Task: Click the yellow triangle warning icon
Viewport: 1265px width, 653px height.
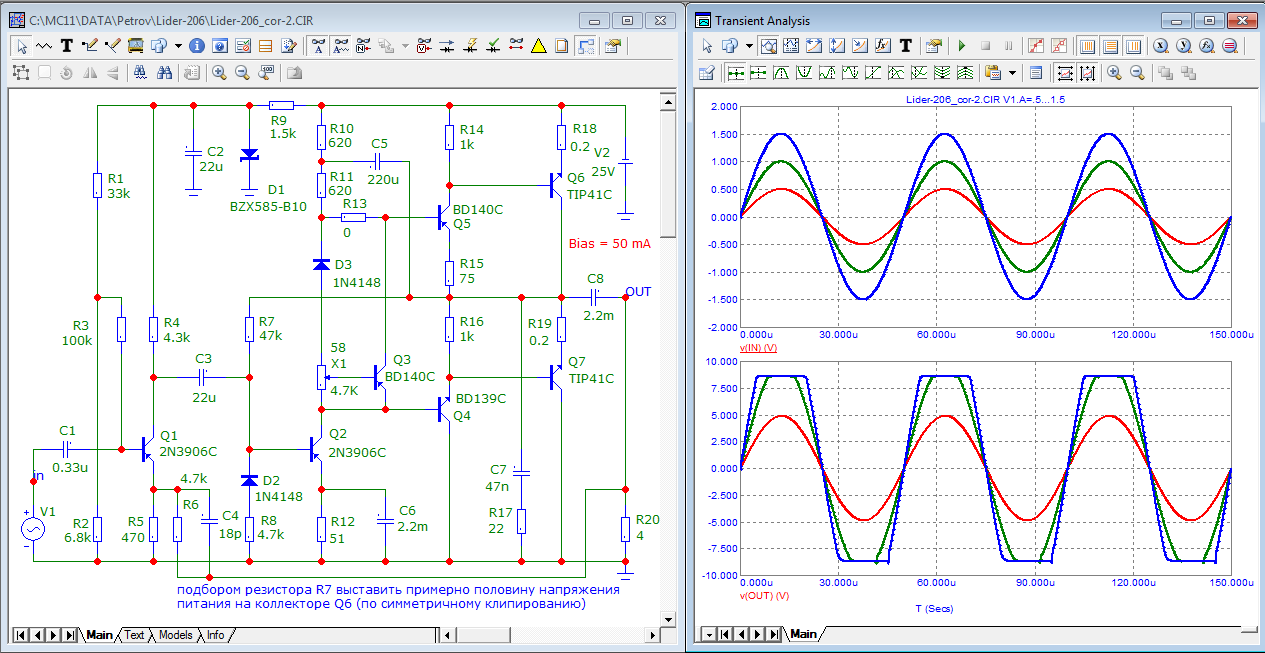Action: (x=539, y=46)
